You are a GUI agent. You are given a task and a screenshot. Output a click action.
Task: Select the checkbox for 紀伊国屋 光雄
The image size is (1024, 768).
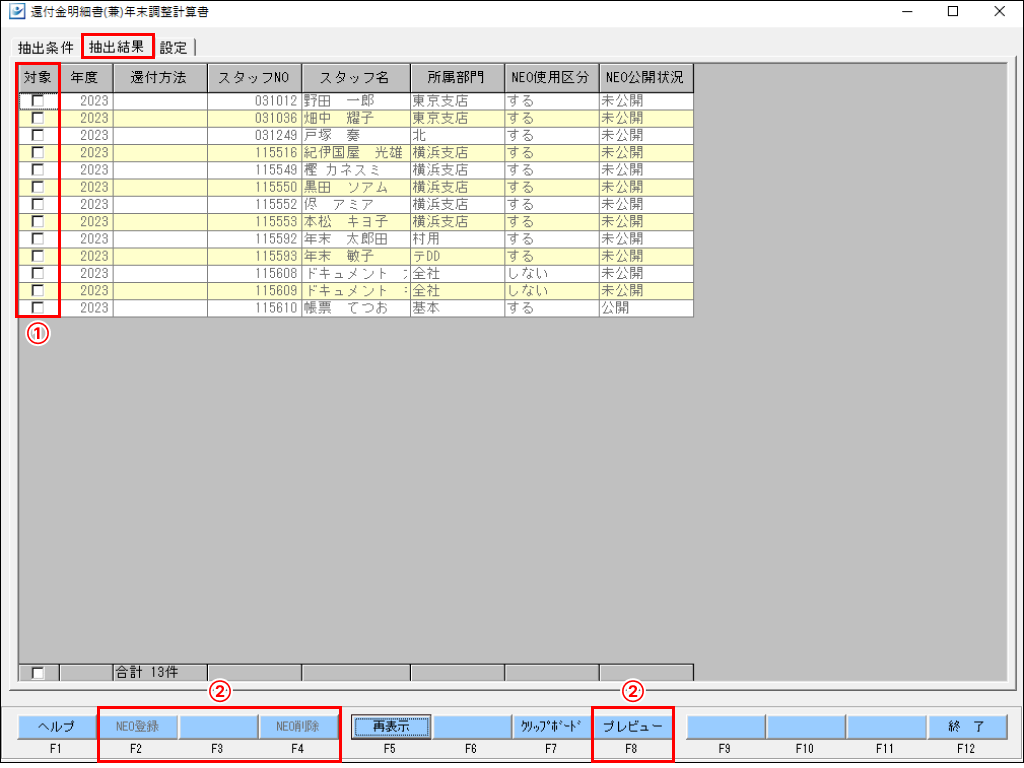tap(39, 152)
